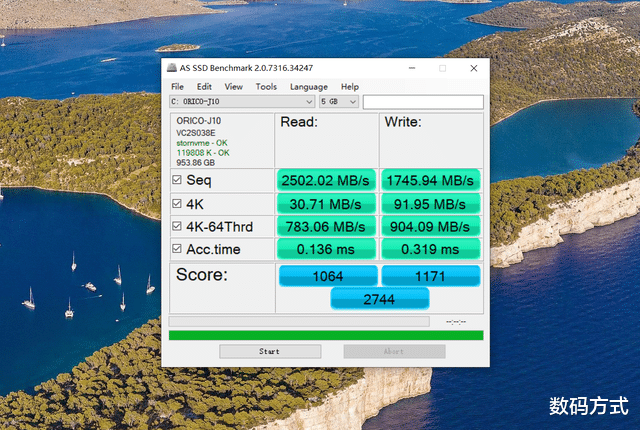Image resolution: width=640 pixels, height=430 pixels.
Task: Click the read score 1064
Action: pyautogui.click(x=328, y=276)
